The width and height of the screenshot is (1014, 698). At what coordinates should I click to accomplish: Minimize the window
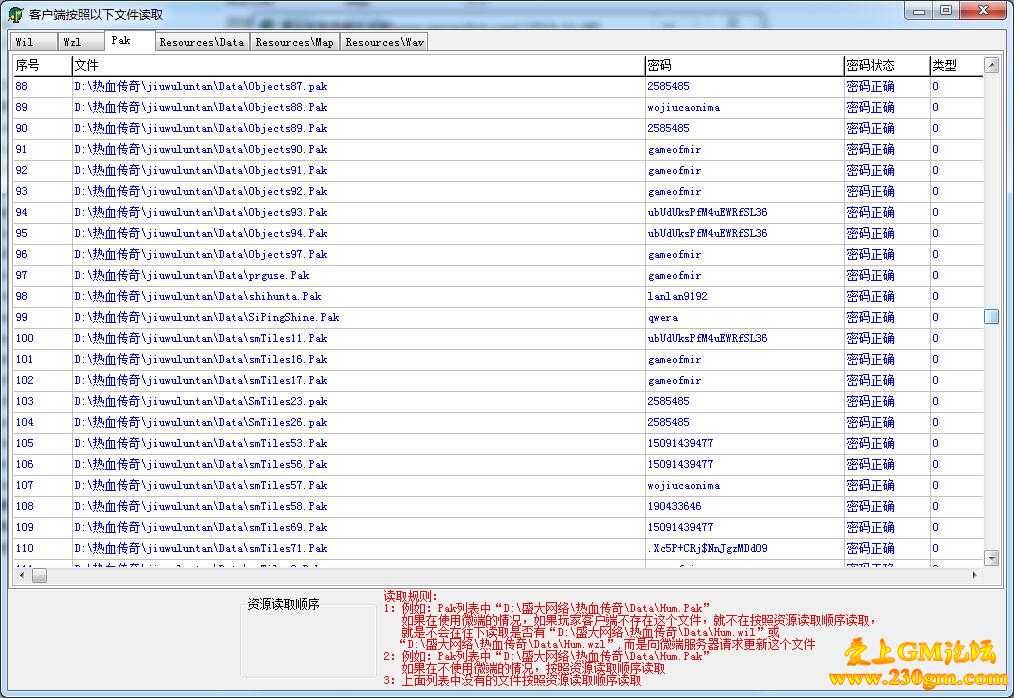[x=918, y=11]
